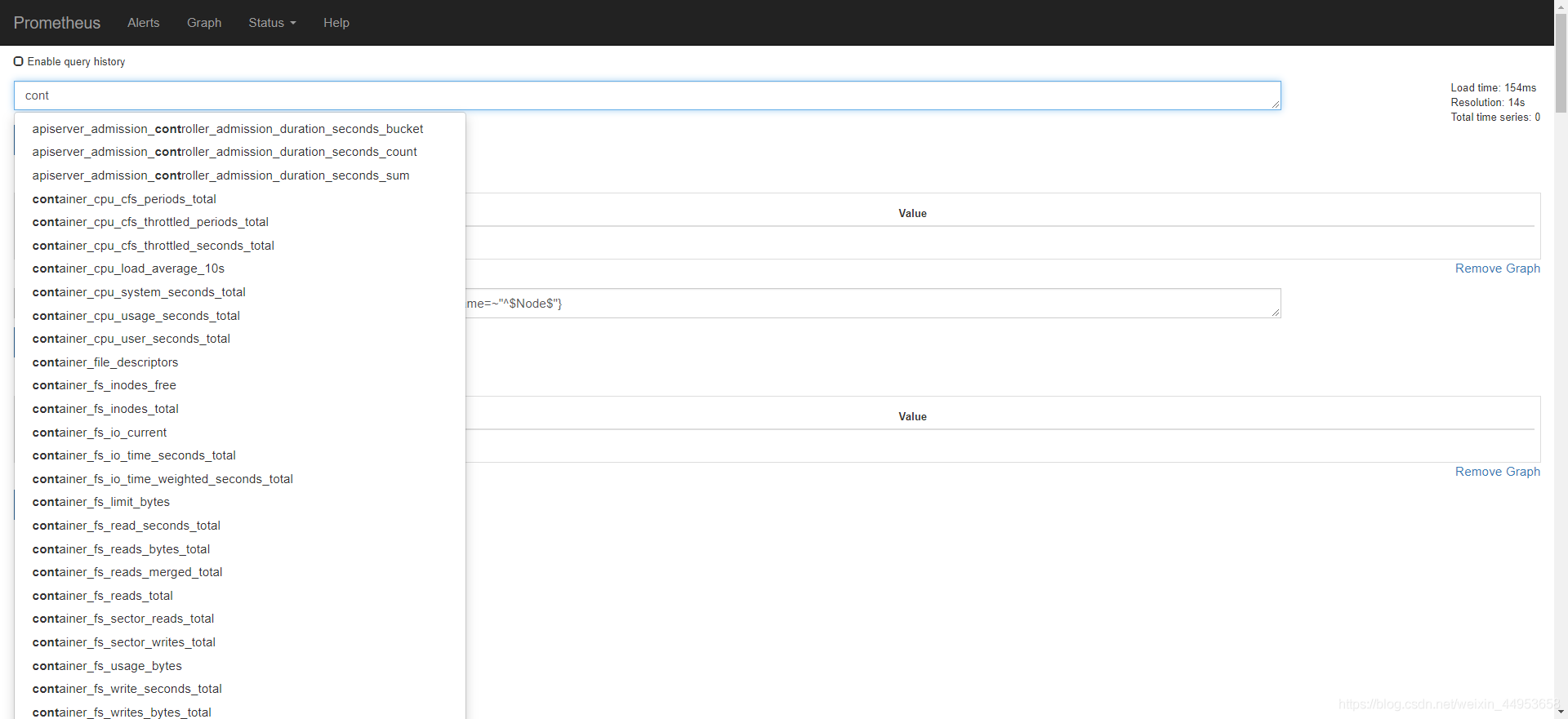
Task: Remove the second graph via Remove Graph
Action: point(1497,472)
